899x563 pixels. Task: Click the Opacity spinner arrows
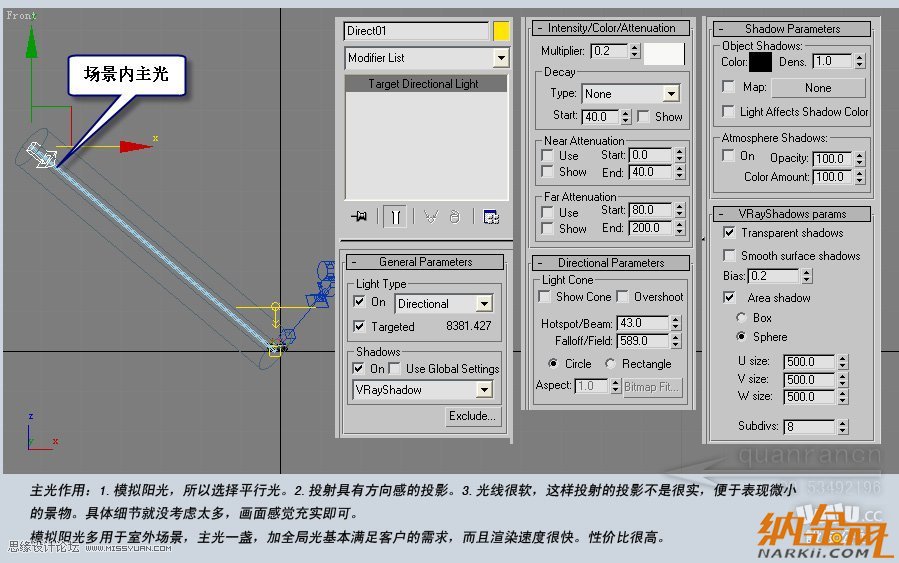click(859, 158)
